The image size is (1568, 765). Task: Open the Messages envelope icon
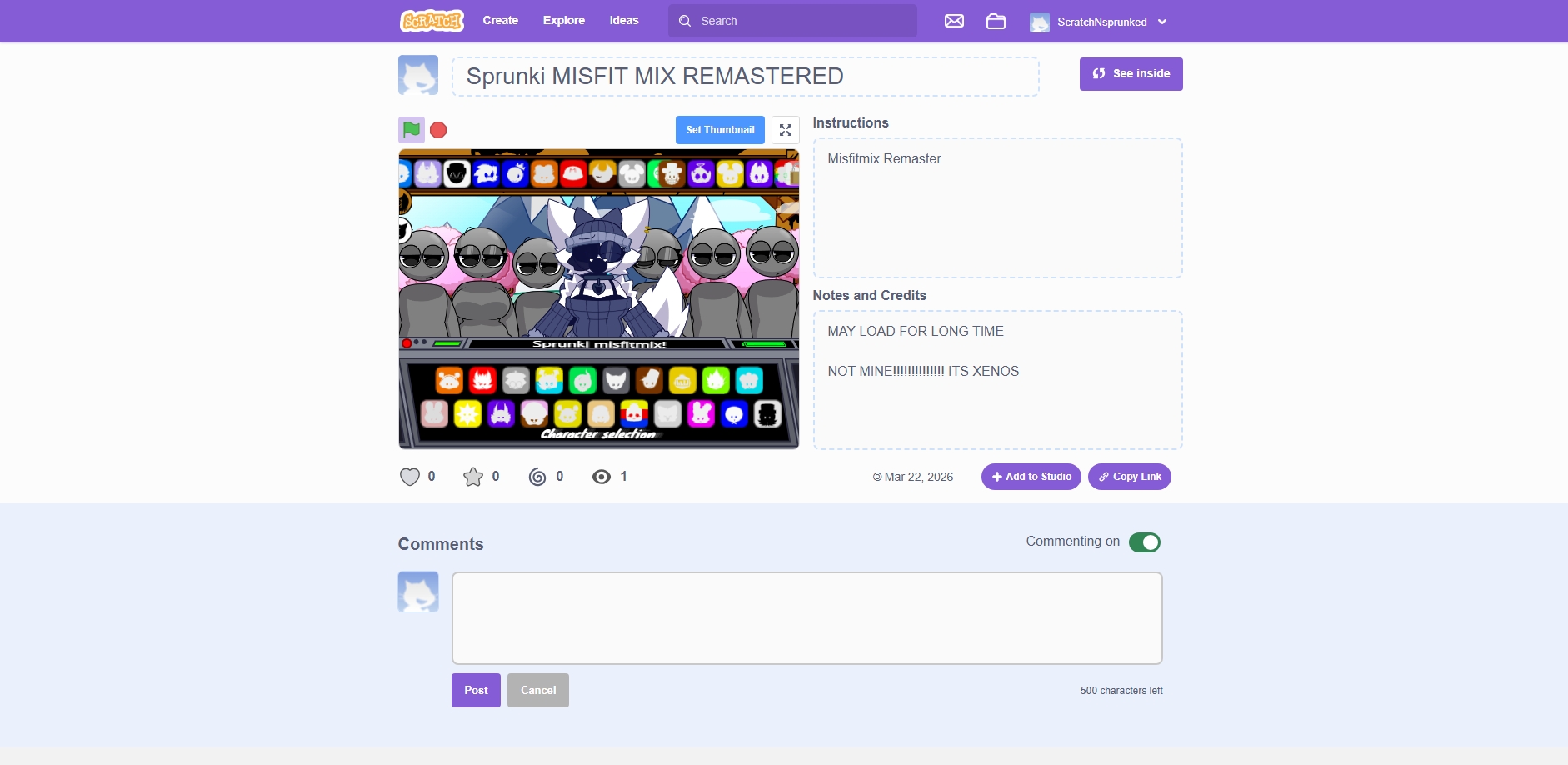[955, 21]
